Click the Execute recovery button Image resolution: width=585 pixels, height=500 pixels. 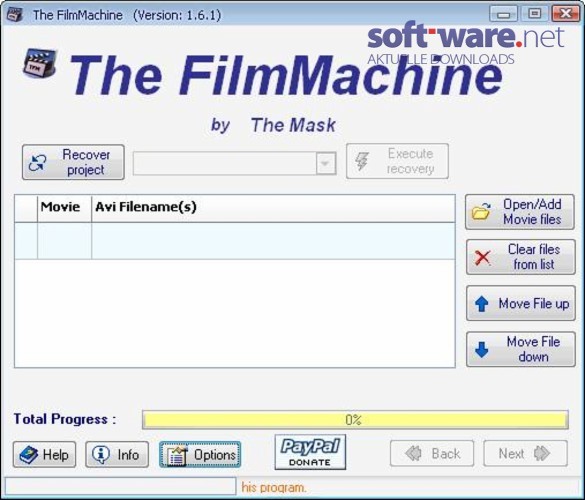(397, 161)
